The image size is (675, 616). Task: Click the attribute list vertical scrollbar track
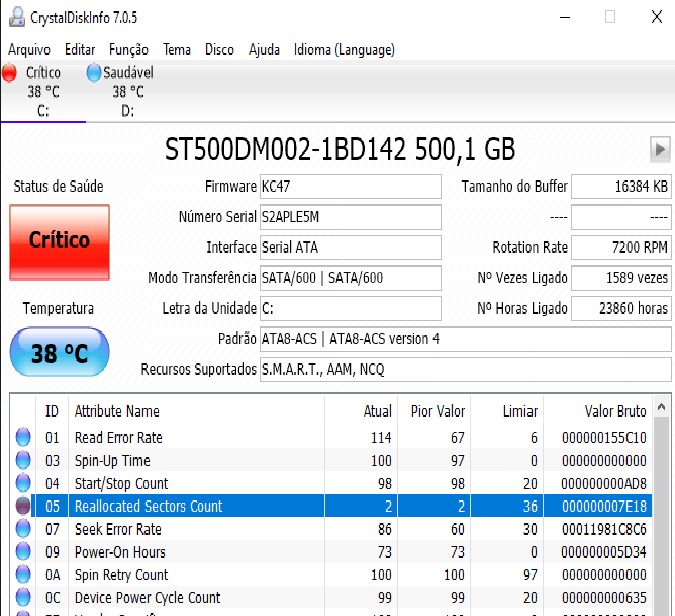662,517
